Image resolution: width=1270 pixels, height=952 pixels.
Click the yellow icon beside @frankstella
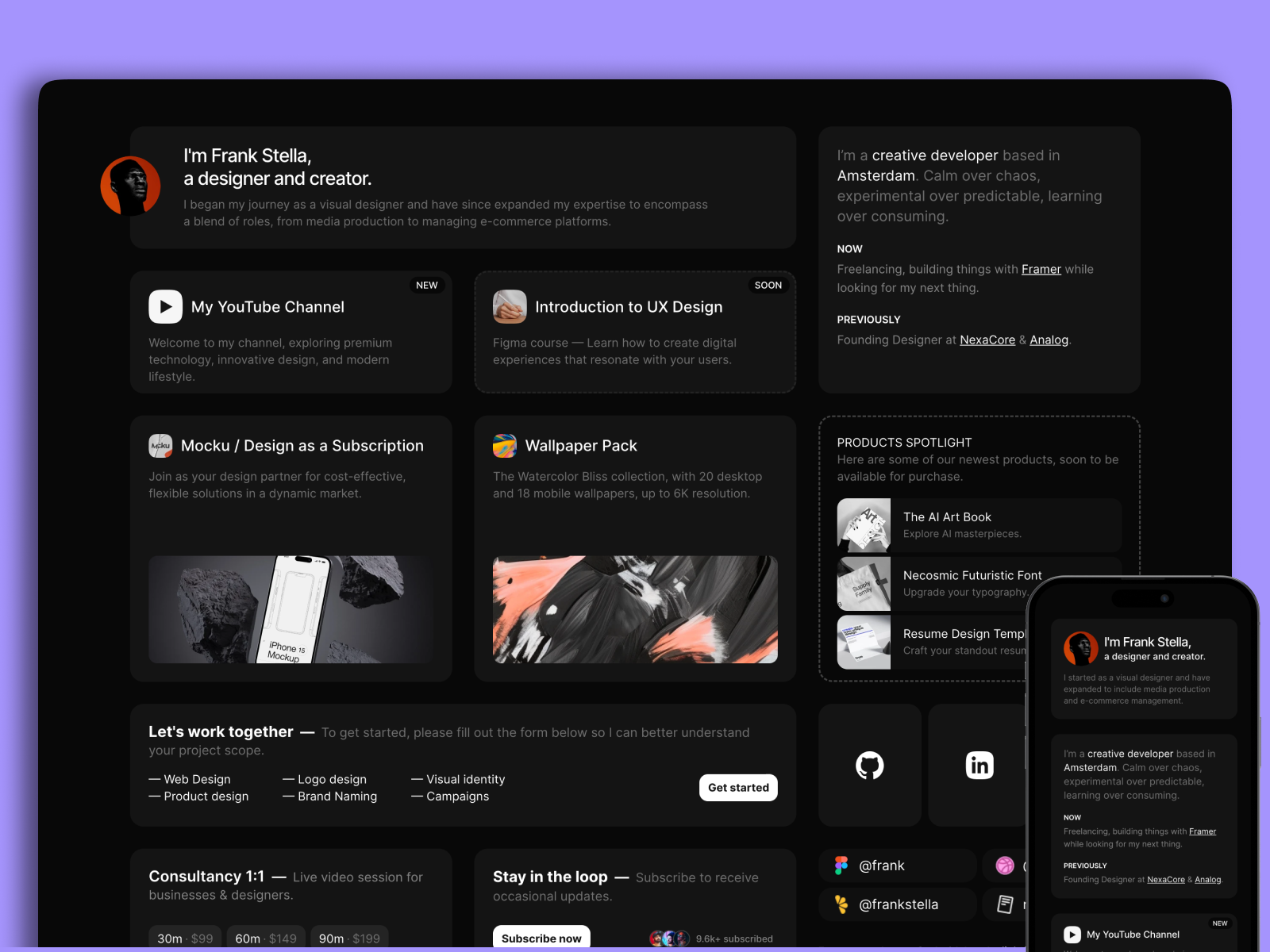[x=841, y=904]
